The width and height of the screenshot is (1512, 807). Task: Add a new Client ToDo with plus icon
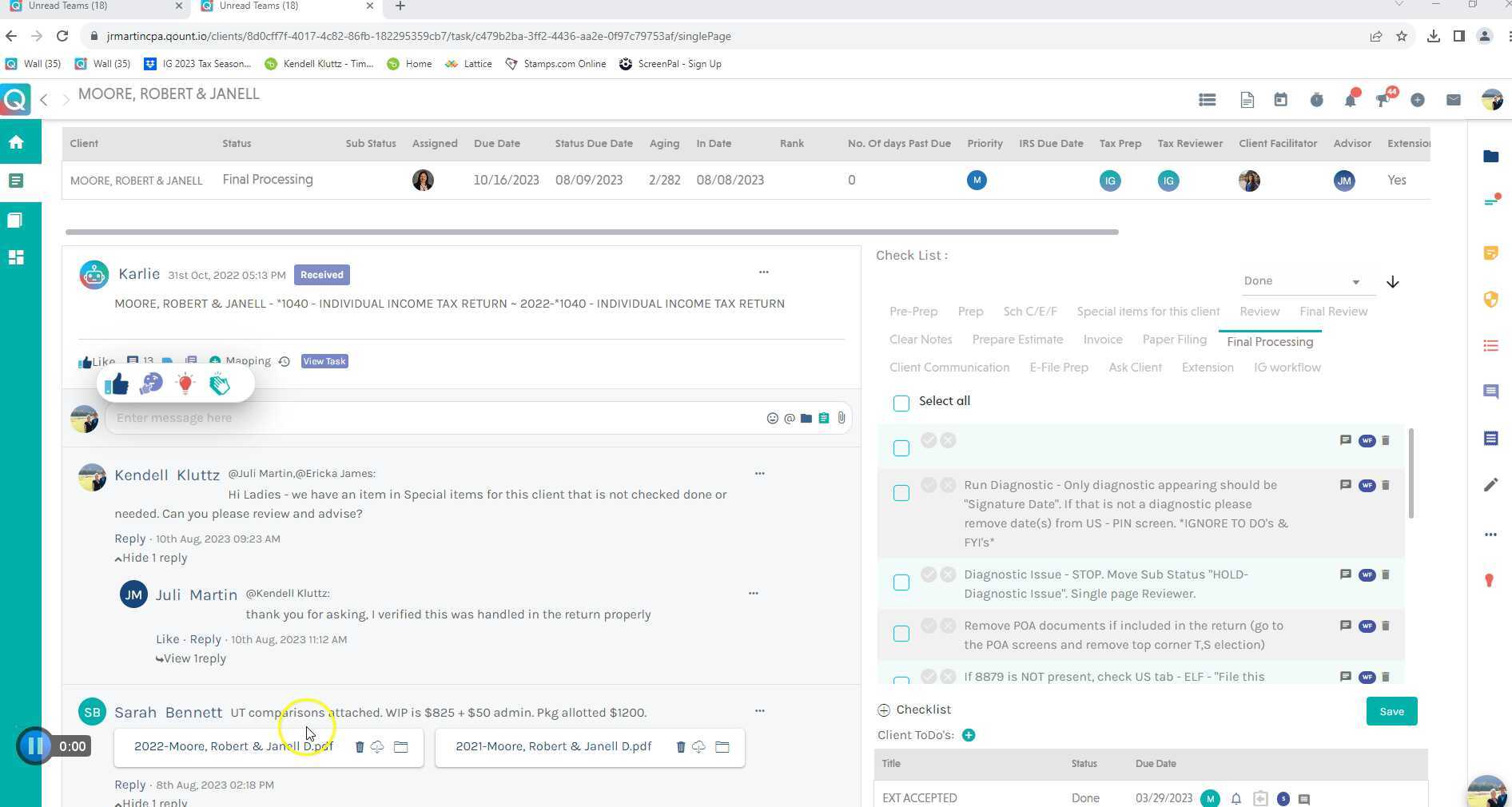point(969,735)
